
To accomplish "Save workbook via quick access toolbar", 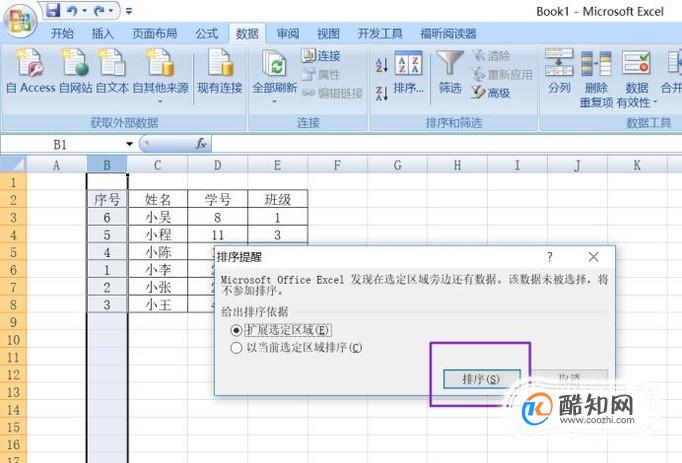I will (x=53, y=10).
